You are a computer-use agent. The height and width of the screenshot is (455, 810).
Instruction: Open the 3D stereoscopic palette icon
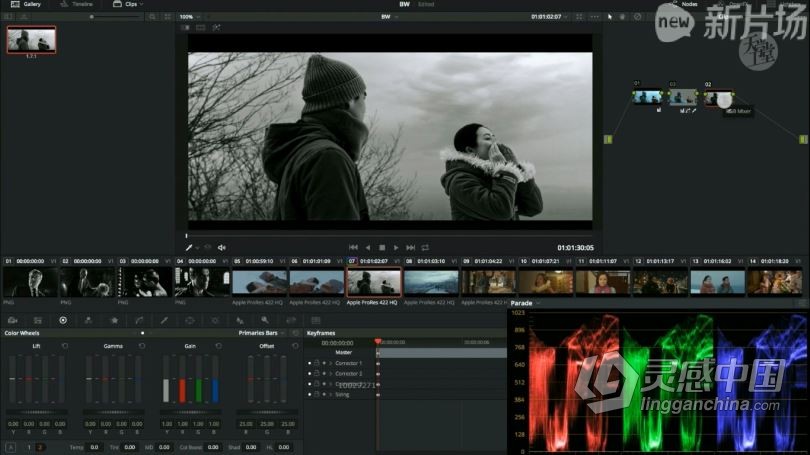316,320
